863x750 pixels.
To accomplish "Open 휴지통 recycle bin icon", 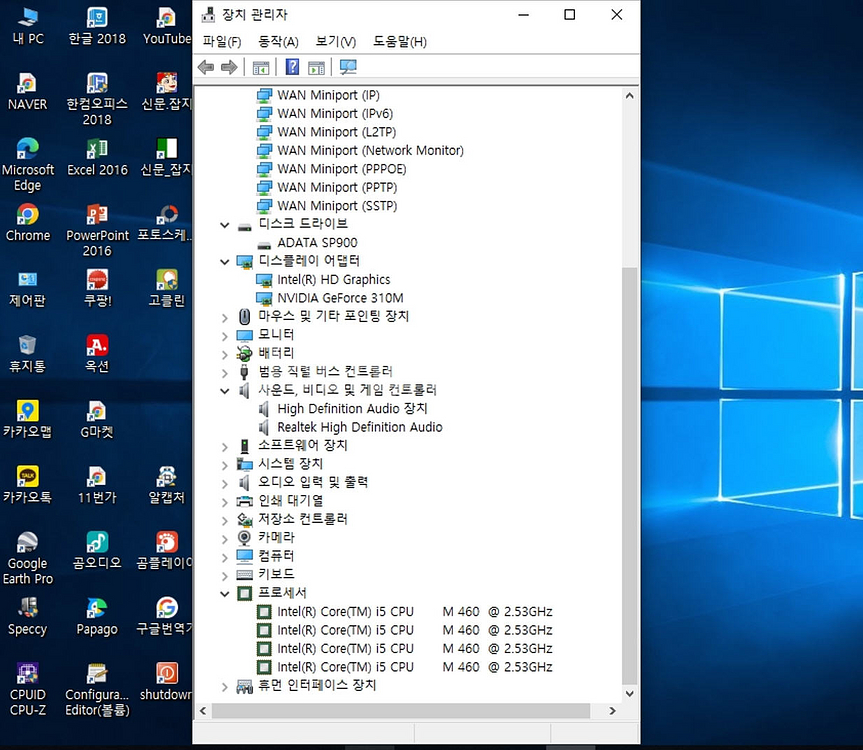I will (28, 354).
